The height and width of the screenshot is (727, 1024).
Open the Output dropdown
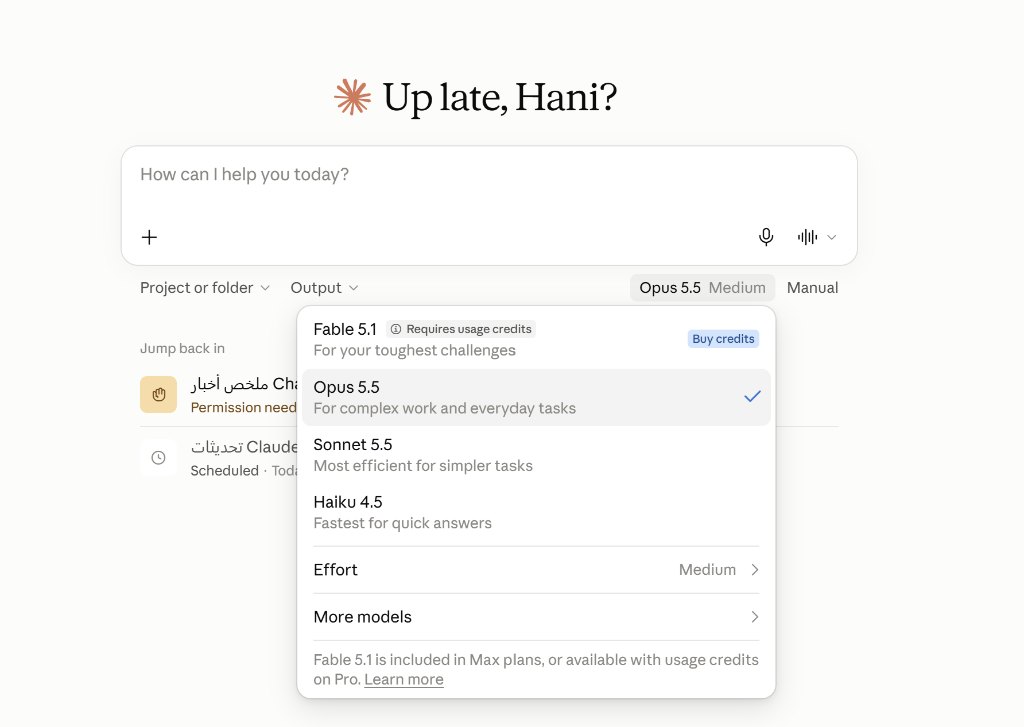325,288
